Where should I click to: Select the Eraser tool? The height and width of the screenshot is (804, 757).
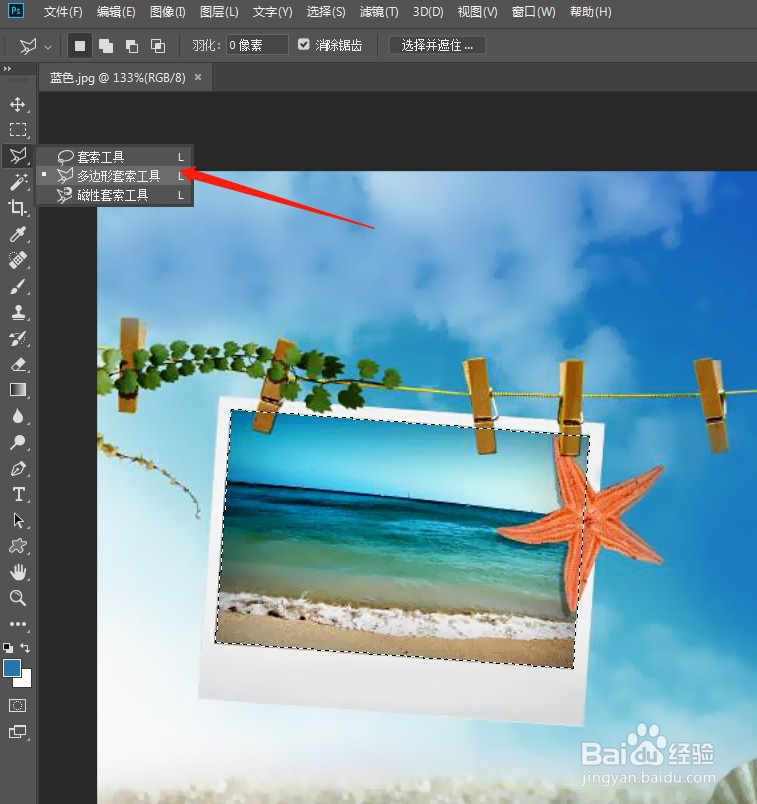tap(18, 365)
